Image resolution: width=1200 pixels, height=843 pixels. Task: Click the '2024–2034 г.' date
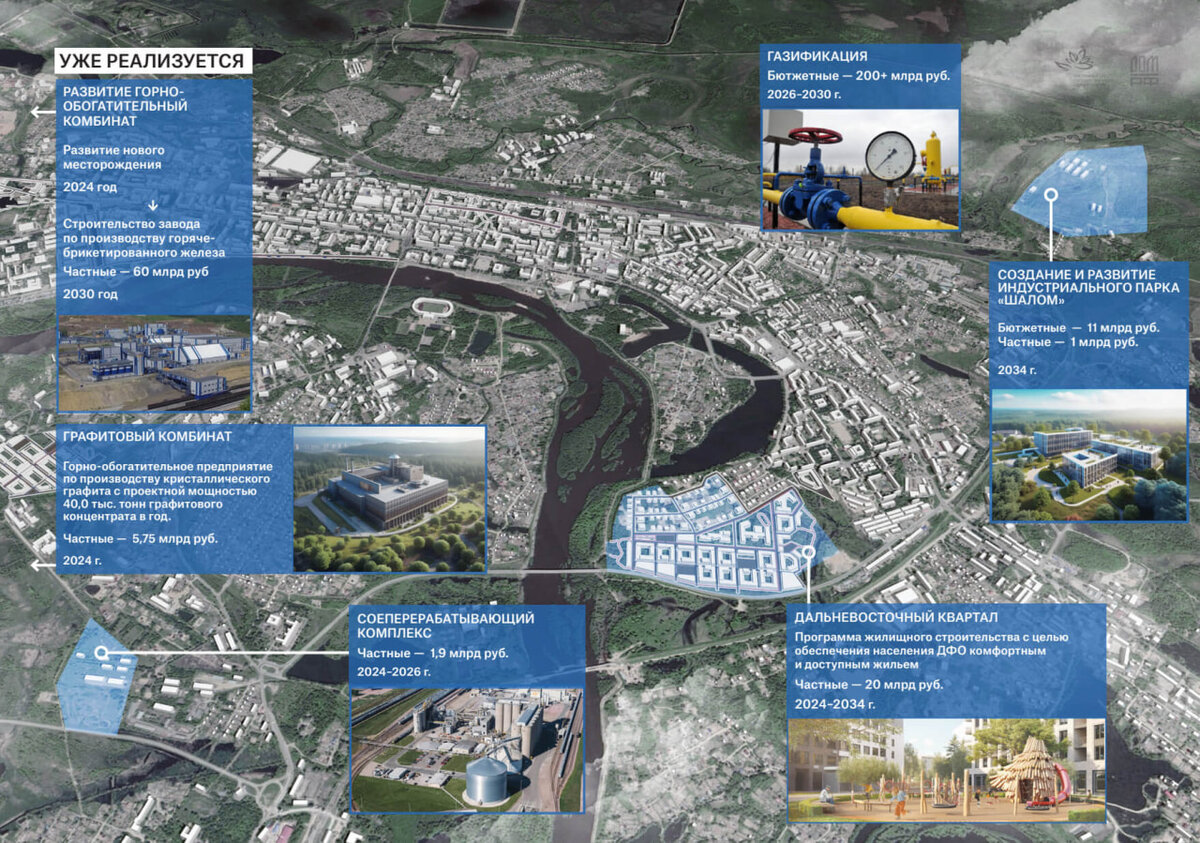coord(835,704)
